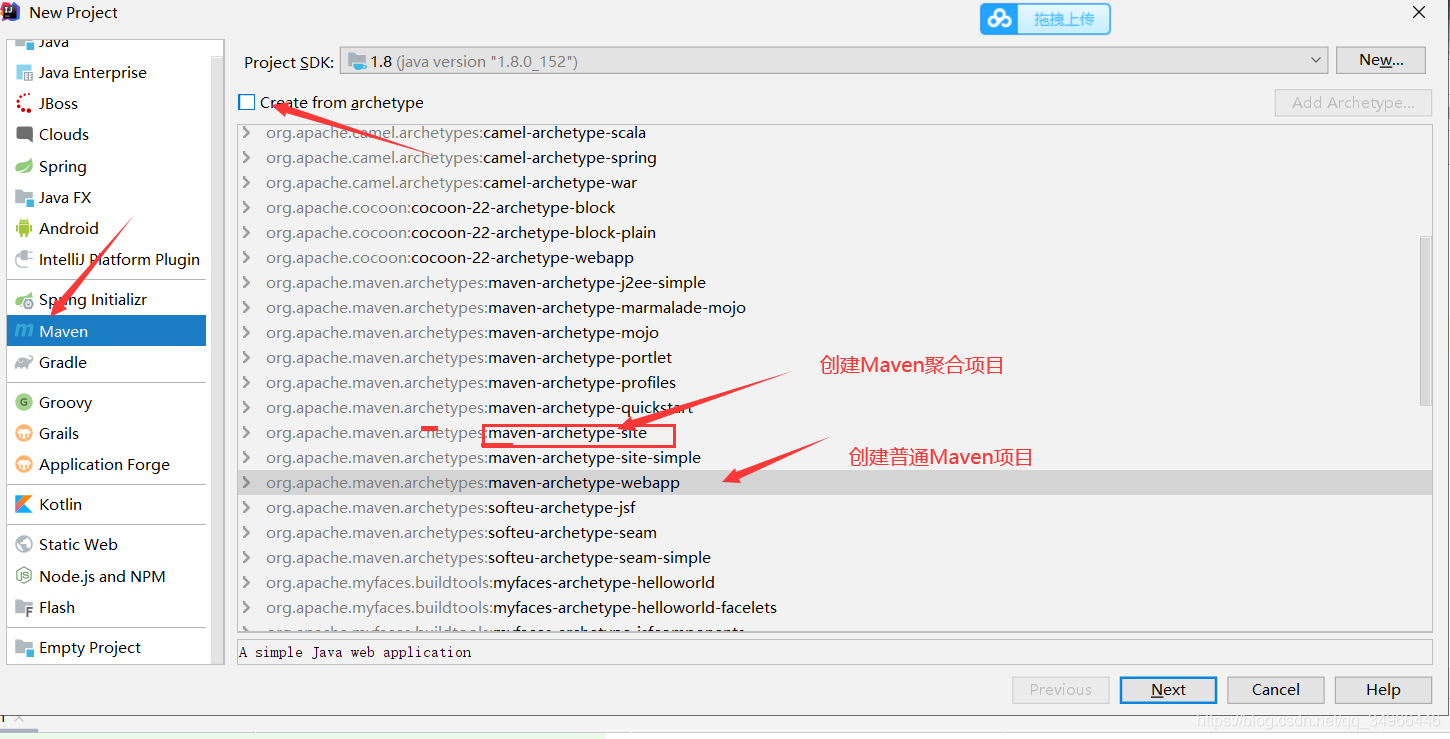Select the Empty Project folder icon
The width and height of the screenshot is (1450, 739).
(24, 647)
